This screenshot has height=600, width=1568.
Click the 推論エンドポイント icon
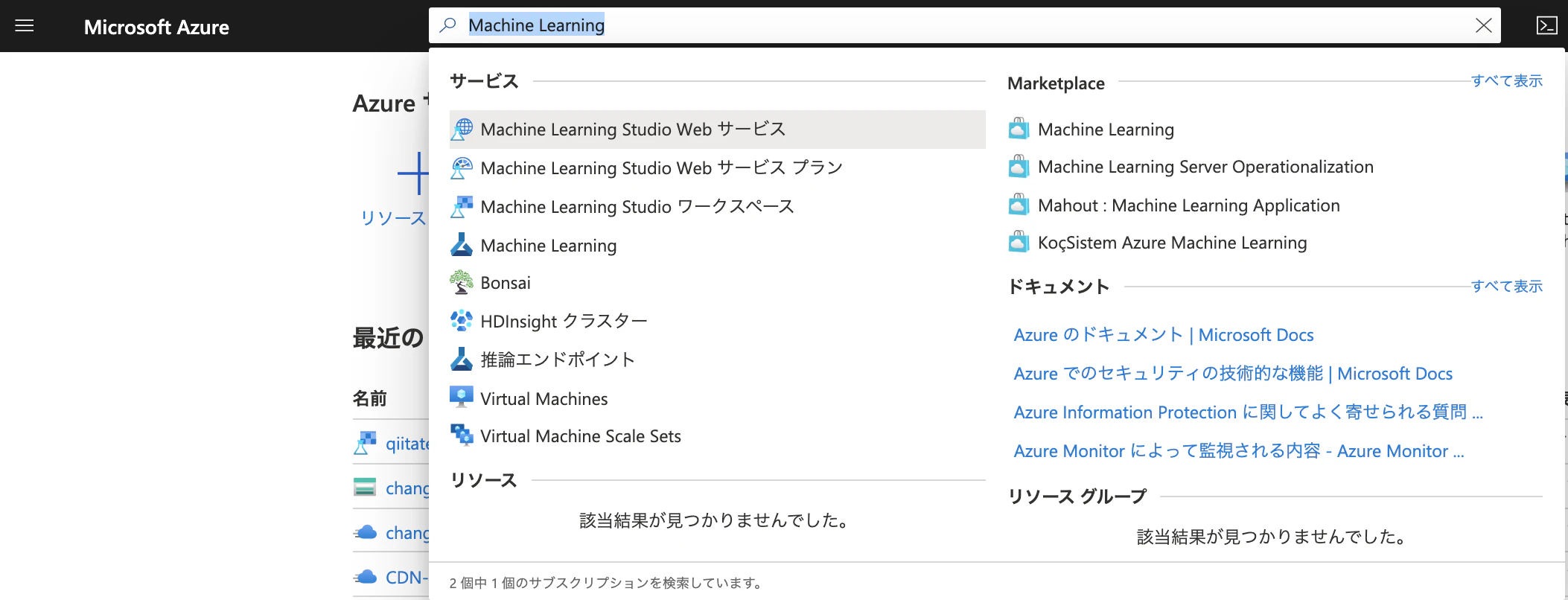[x=462, y=360]
